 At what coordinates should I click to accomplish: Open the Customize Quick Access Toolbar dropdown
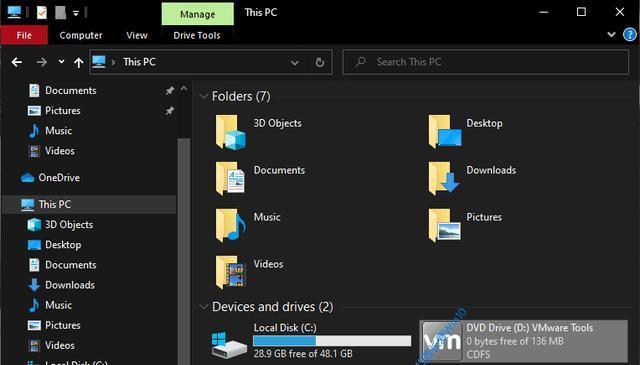tap(76, 13)
